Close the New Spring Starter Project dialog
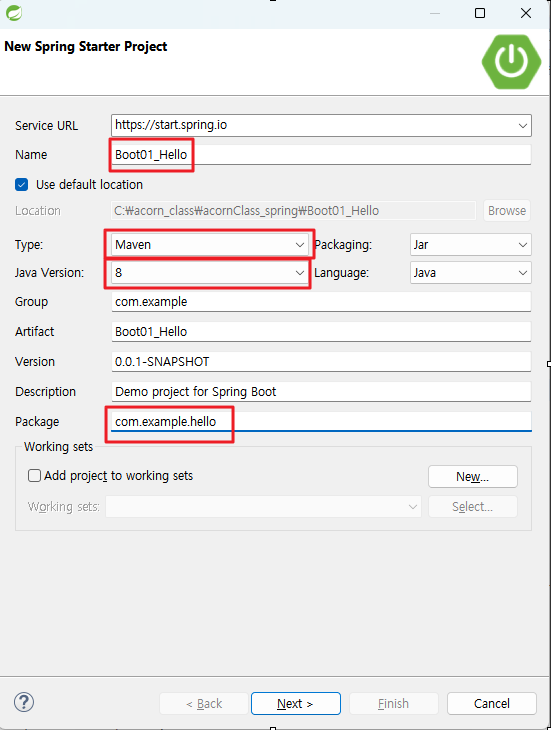The image size is (551, 730). click(526, 13)
